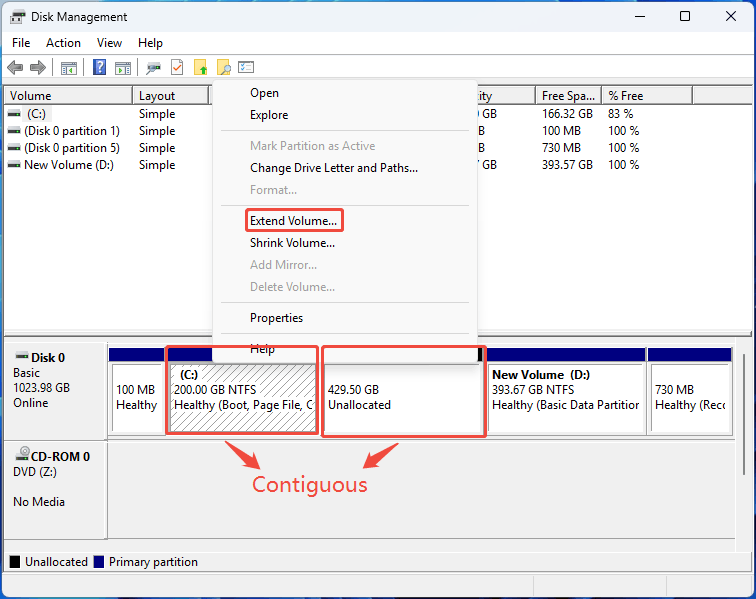Sort by the Volume column header
Viewport: 756px width, 599px height.
tap(68, 95)
